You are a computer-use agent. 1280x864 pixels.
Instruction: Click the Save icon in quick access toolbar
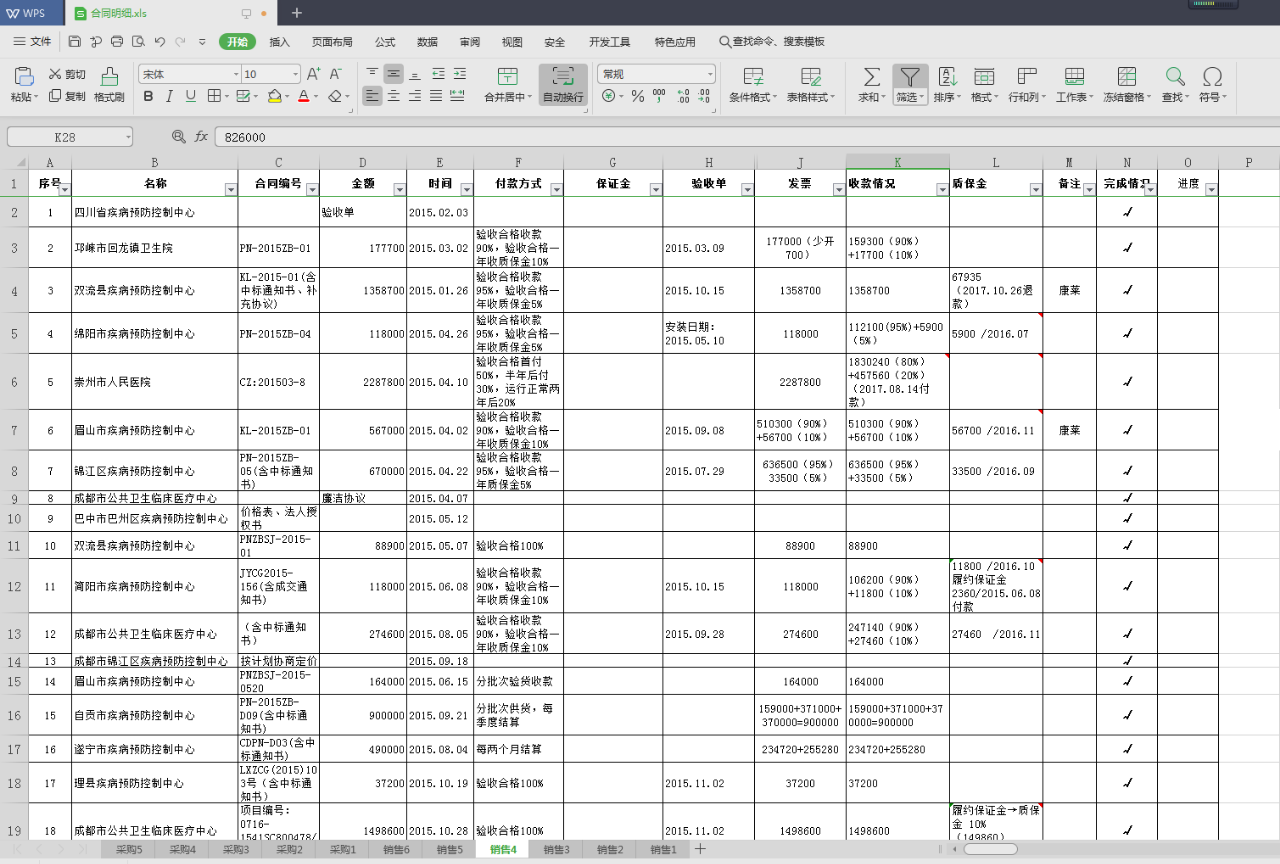click(75, 42)
